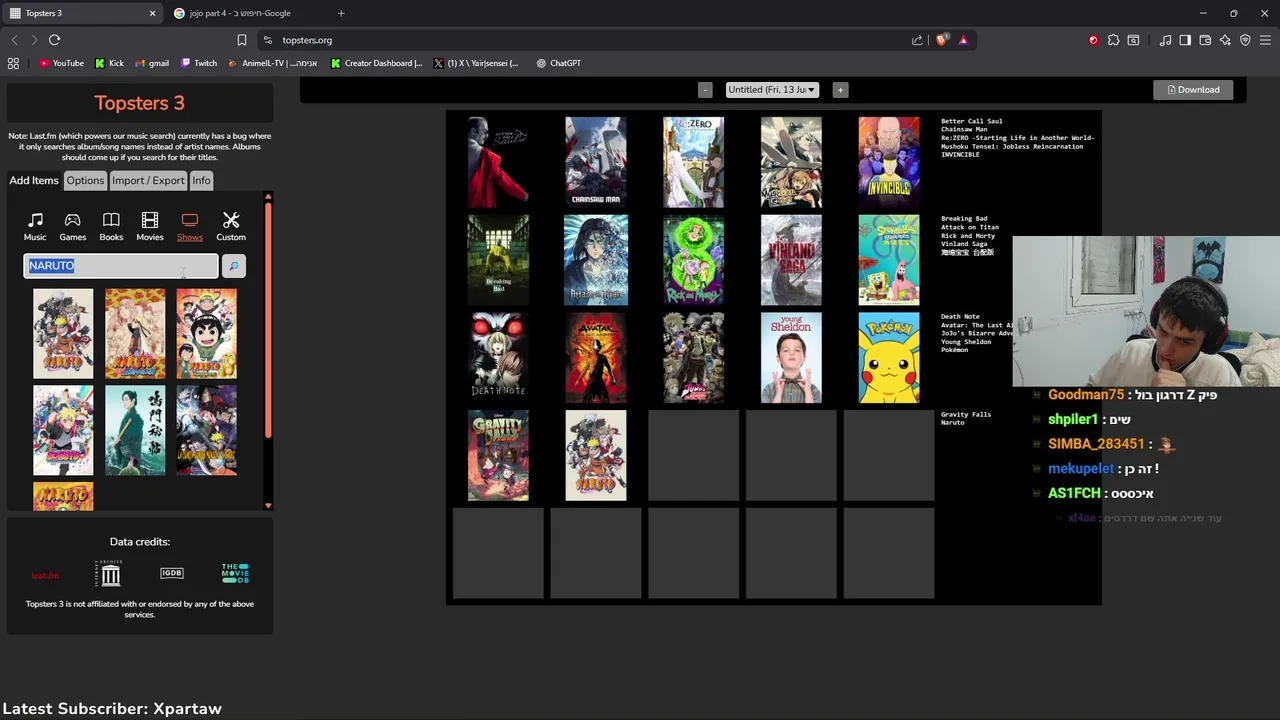Open the Leo AI sparkle icon
The height and width of the screenshot is (720, 1280).
coord(1225,40)
